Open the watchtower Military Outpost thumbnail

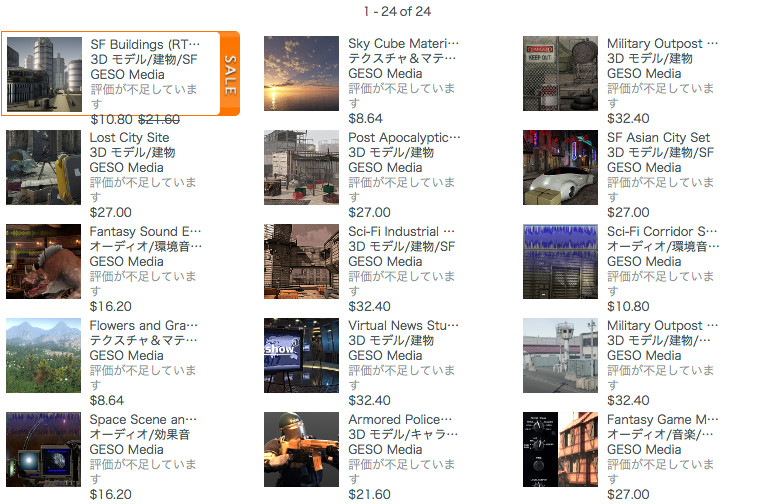pos(560,355)
